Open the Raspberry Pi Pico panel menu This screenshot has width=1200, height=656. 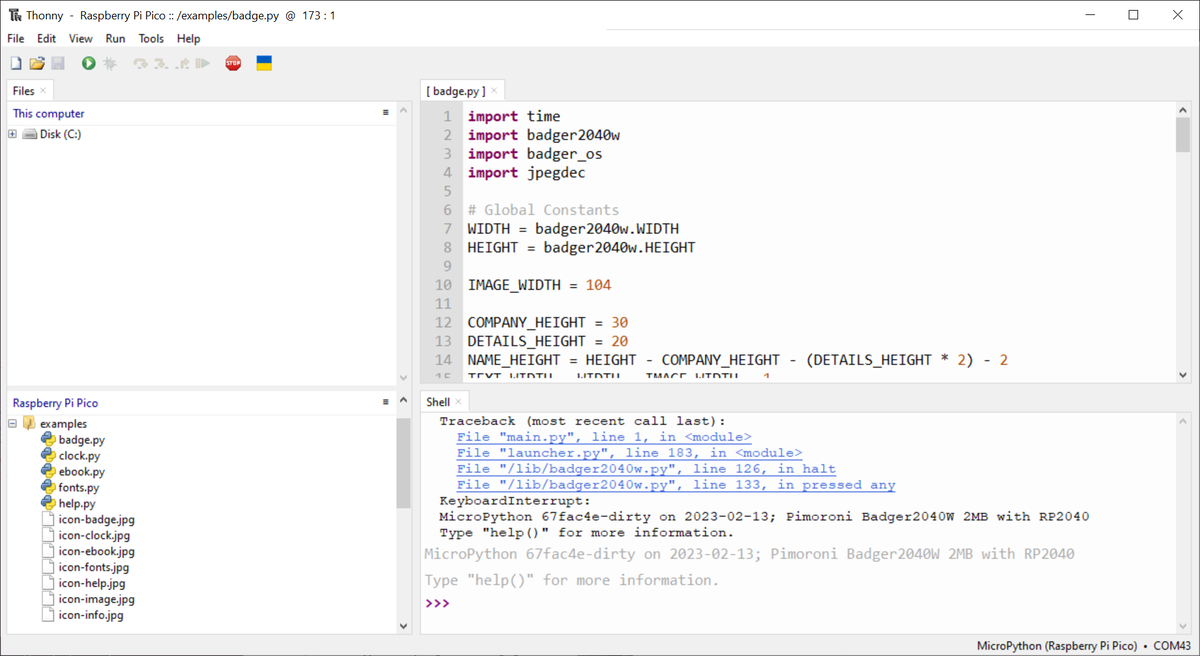pyautogui.click(x=386, y=402)
